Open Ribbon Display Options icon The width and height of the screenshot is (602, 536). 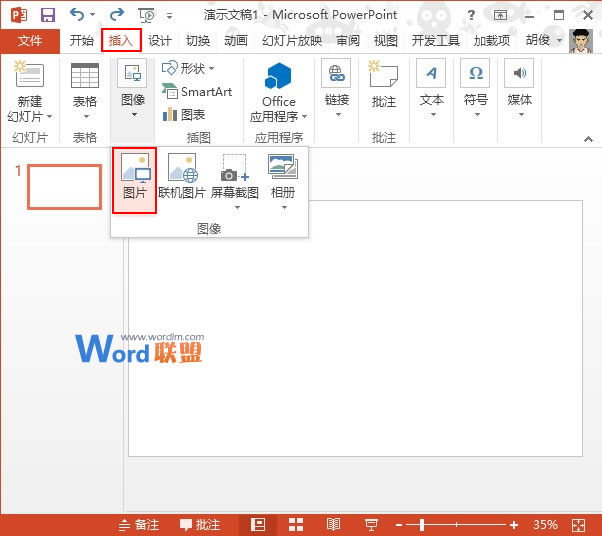(500, 15)
